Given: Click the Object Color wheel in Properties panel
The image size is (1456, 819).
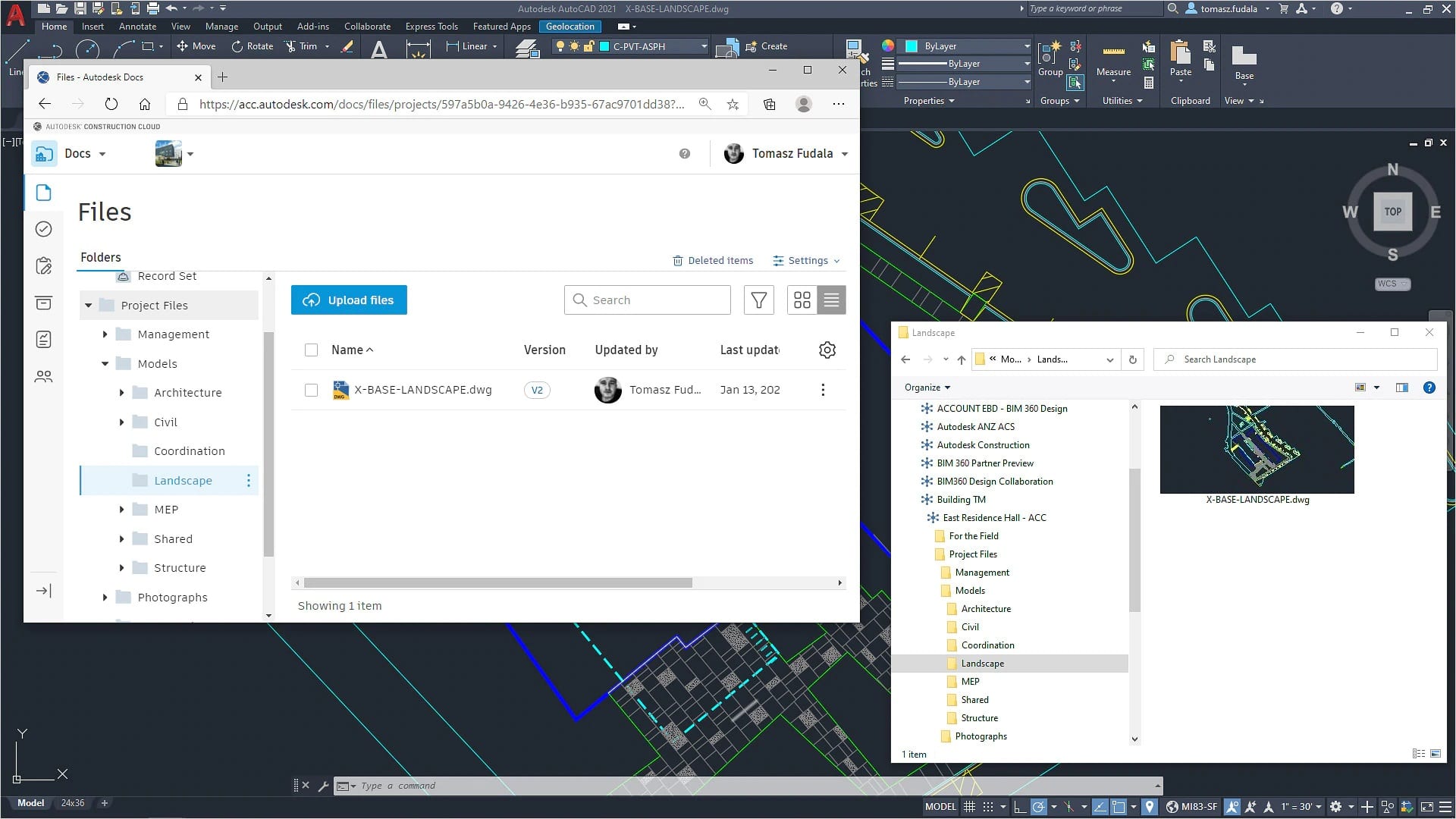Looking at the screenshot, I should pos(887,46).
